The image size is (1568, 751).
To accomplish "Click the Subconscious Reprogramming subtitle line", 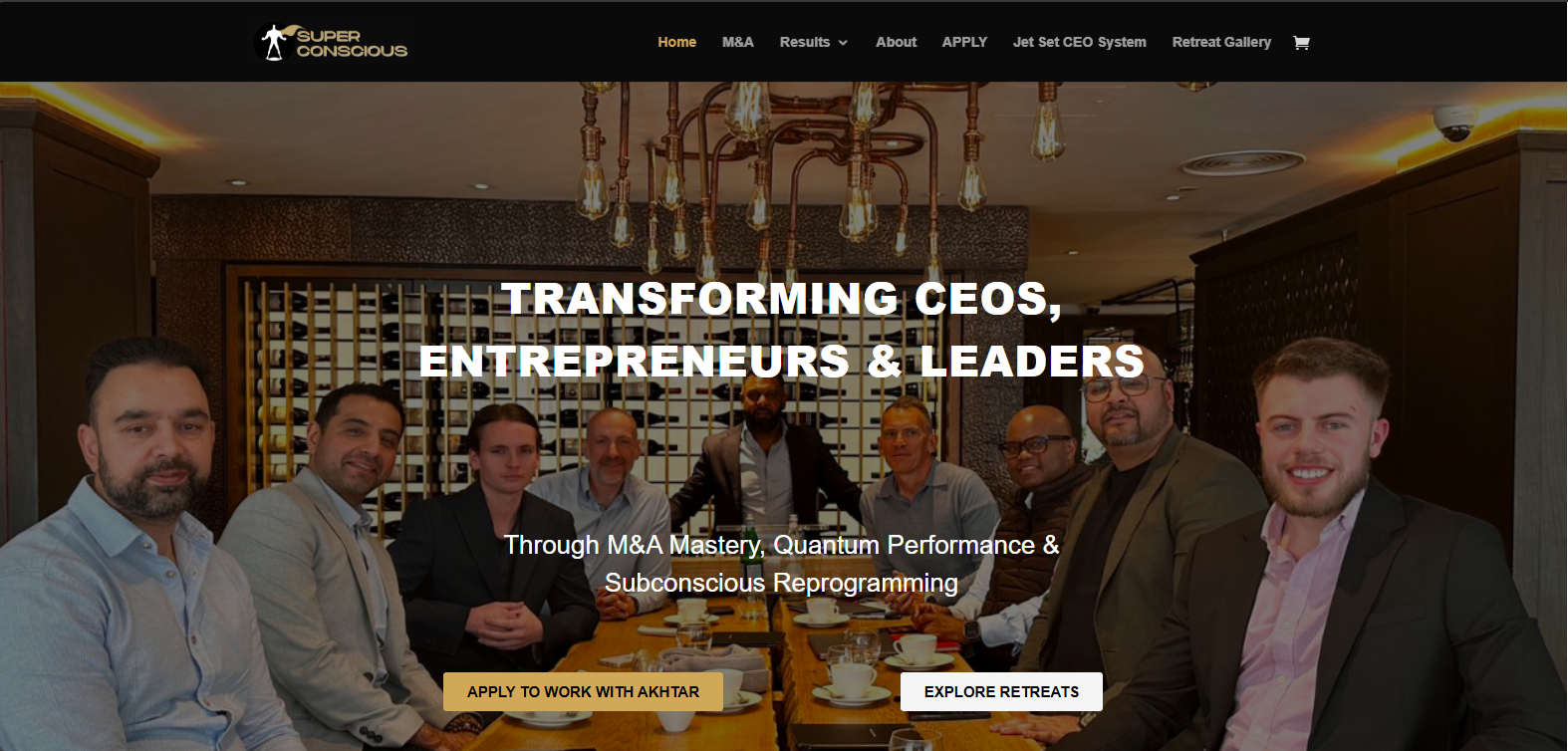I will pos(782,583).
